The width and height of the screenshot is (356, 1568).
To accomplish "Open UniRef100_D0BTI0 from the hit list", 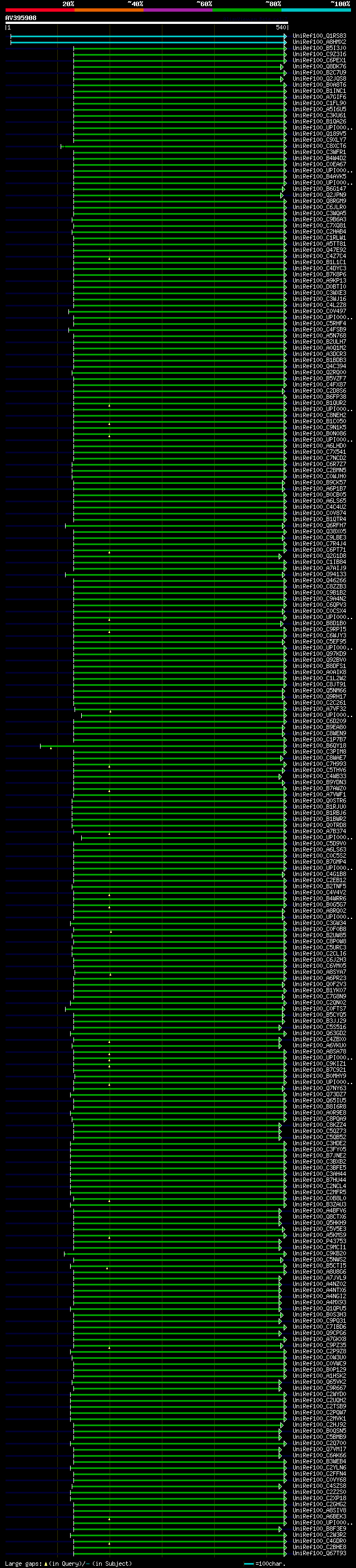I will coord(319,286).
